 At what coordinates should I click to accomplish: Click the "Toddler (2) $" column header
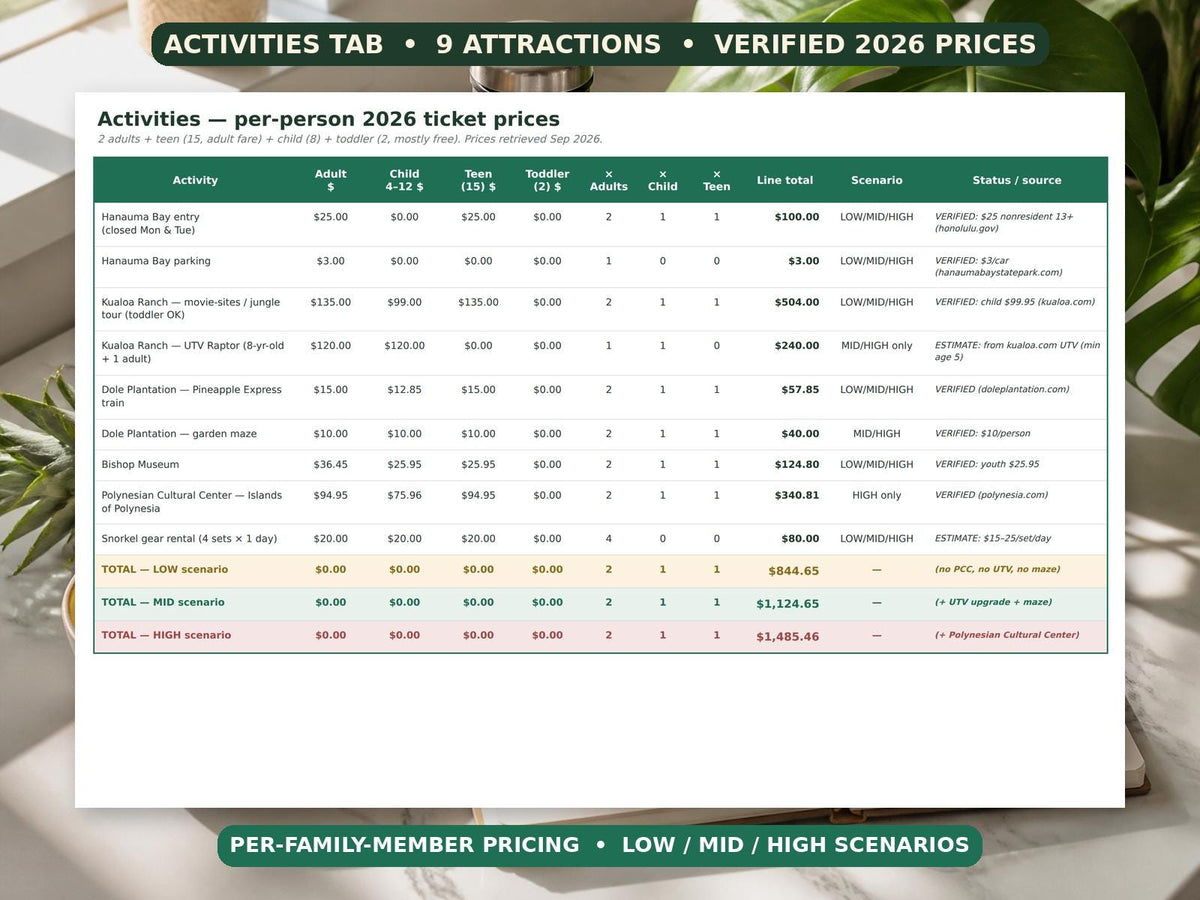[x=547, y=180]
